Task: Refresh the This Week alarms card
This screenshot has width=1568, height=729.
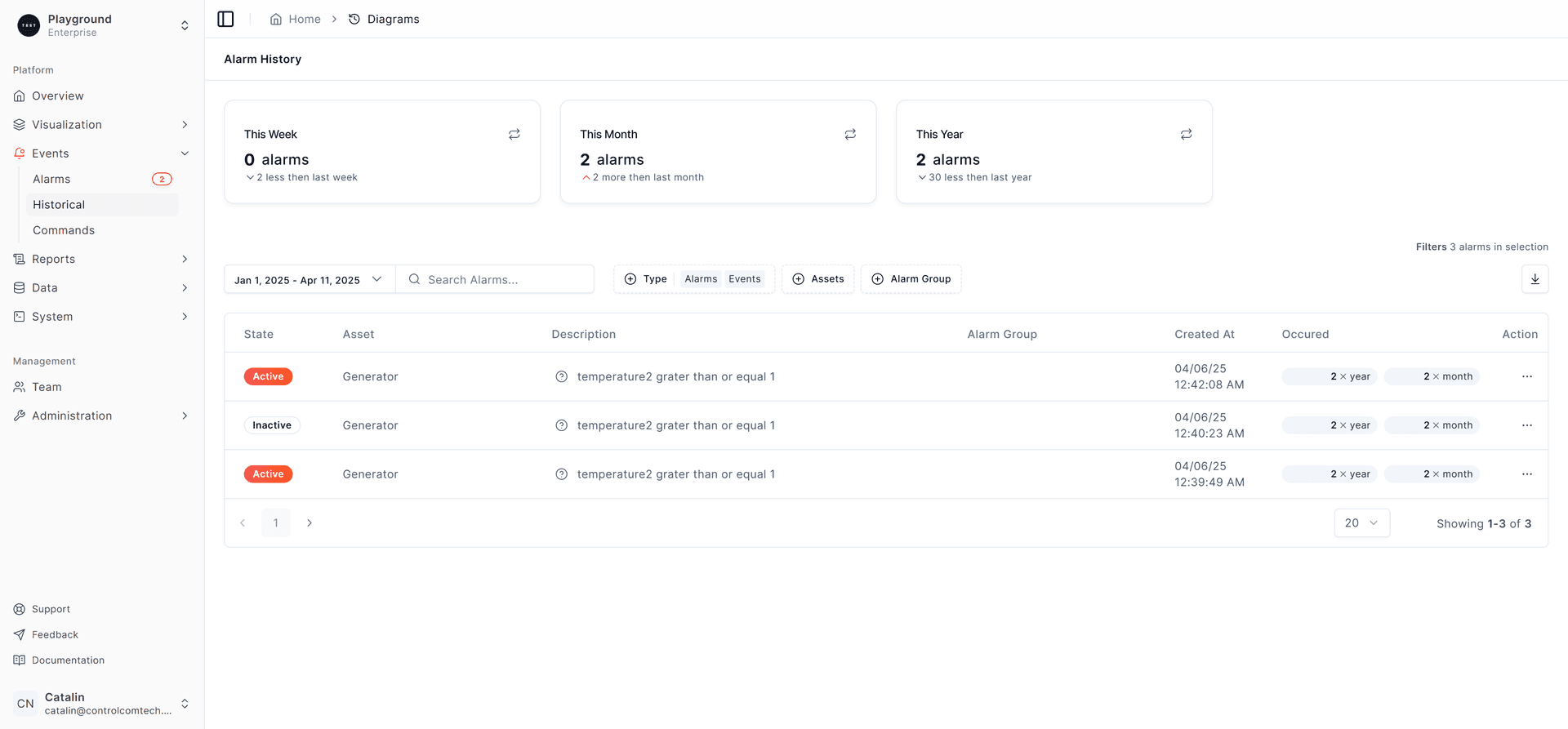Action: [x=514, y=135]
